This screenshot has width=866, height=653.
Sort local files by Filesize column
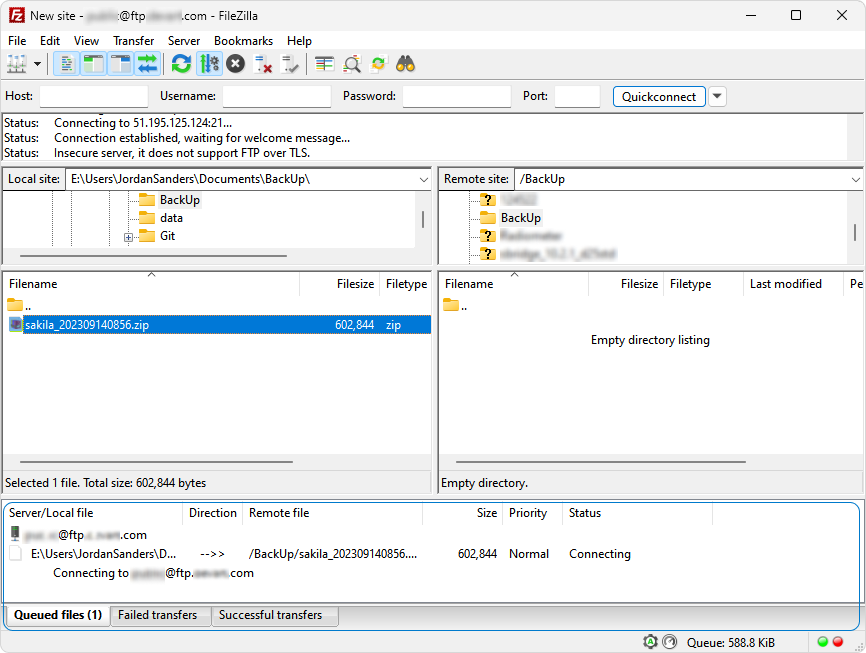[x=339, y=284]
